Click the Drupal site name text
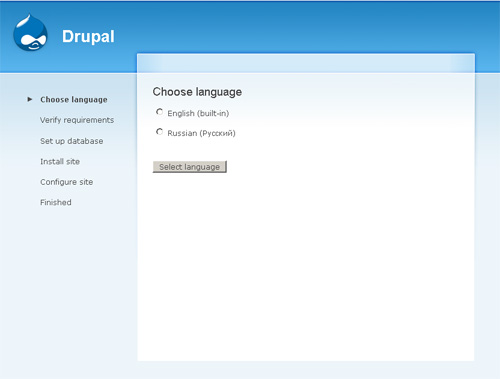The height and width of the screenshot is (379, 500). point(88,36)
